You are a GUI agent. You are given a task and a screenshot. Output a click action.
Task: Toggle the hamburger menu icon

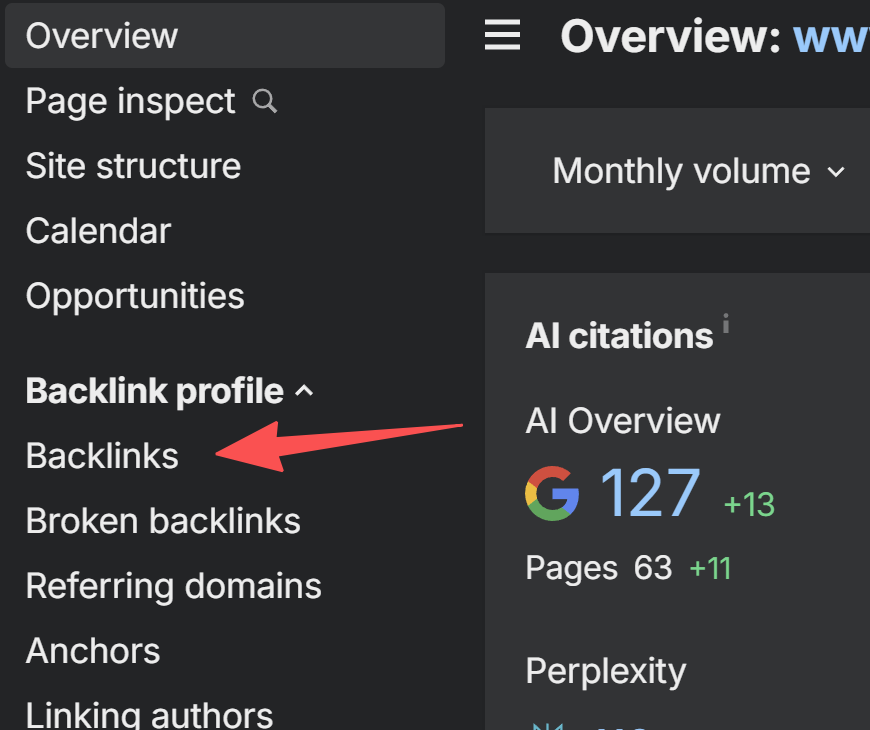502,36
